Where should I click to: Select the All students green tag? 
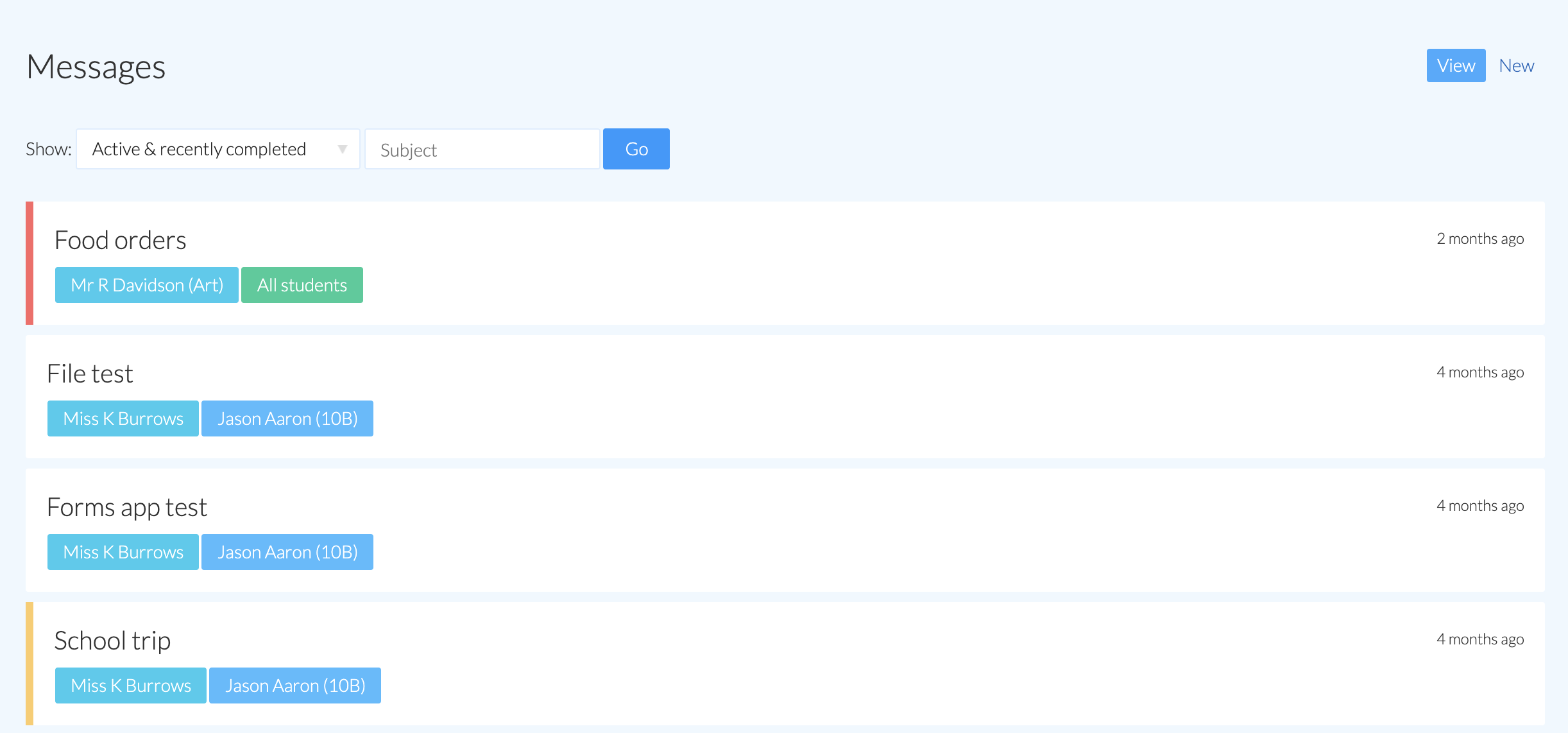302,285
